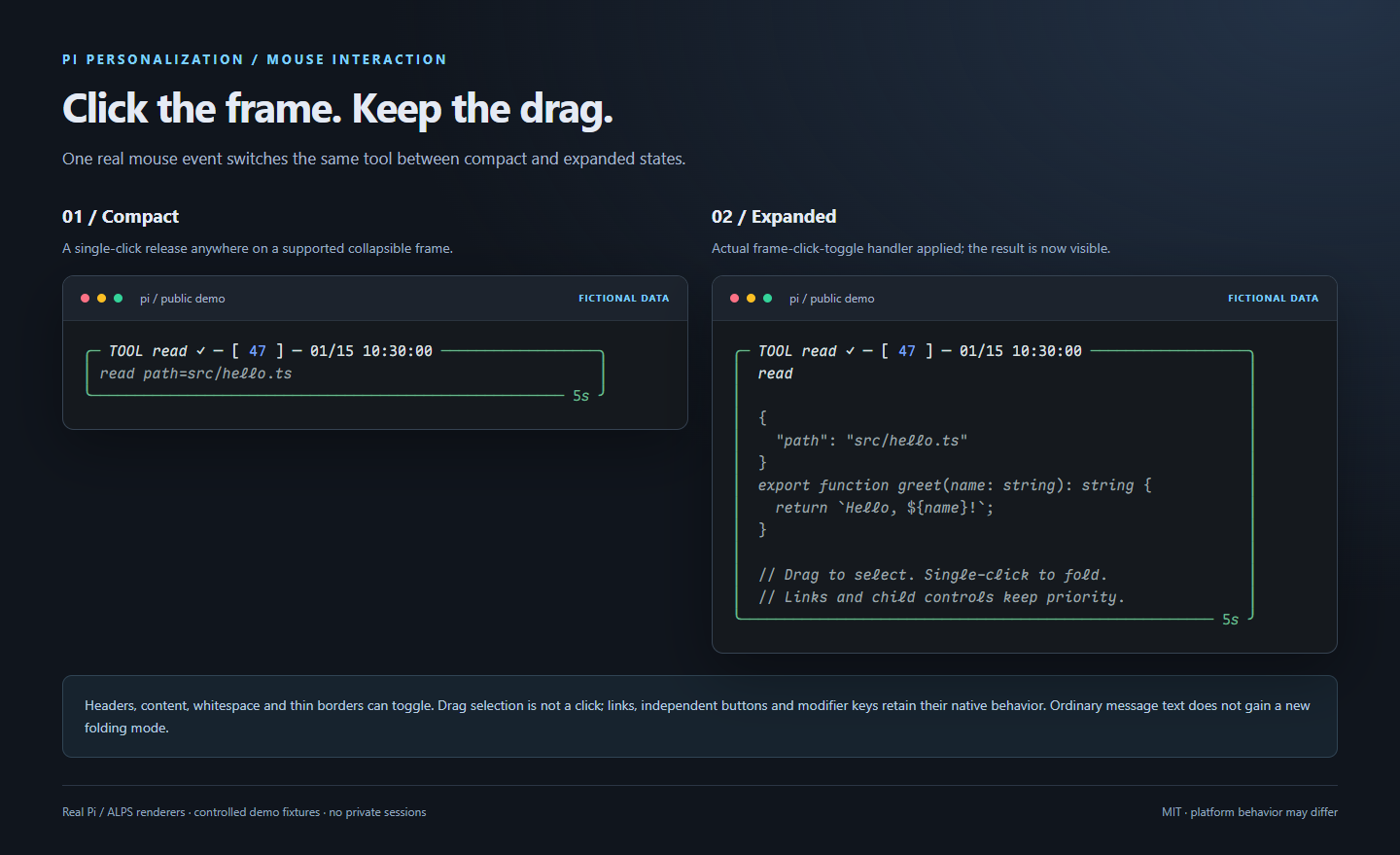The height and width of the screenshot is (855, 1400).
Task: Click the 01/15 10:30:00 timestamp in the compact frame
Action: [371, 351]
